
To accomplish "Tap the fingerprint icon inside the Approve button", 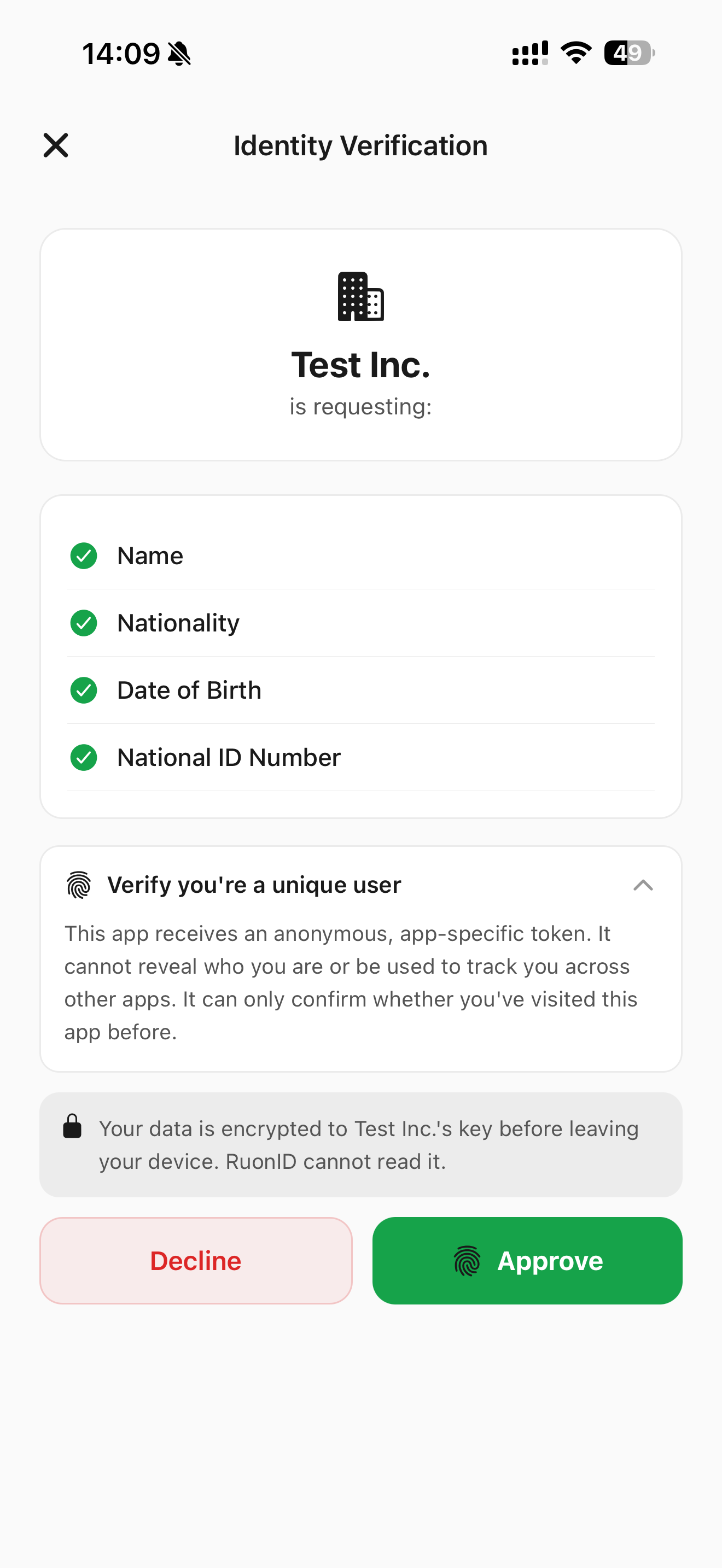I will [468, 1261].
